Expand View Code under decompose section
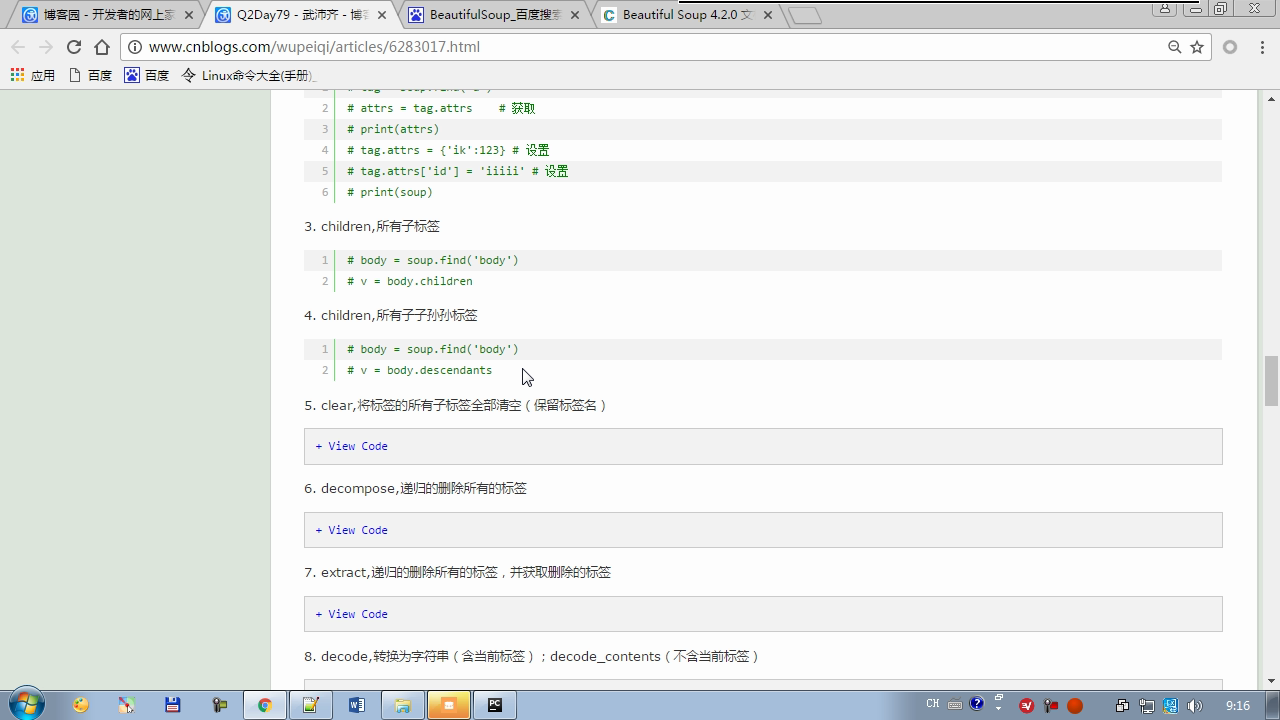 [352, 530]
